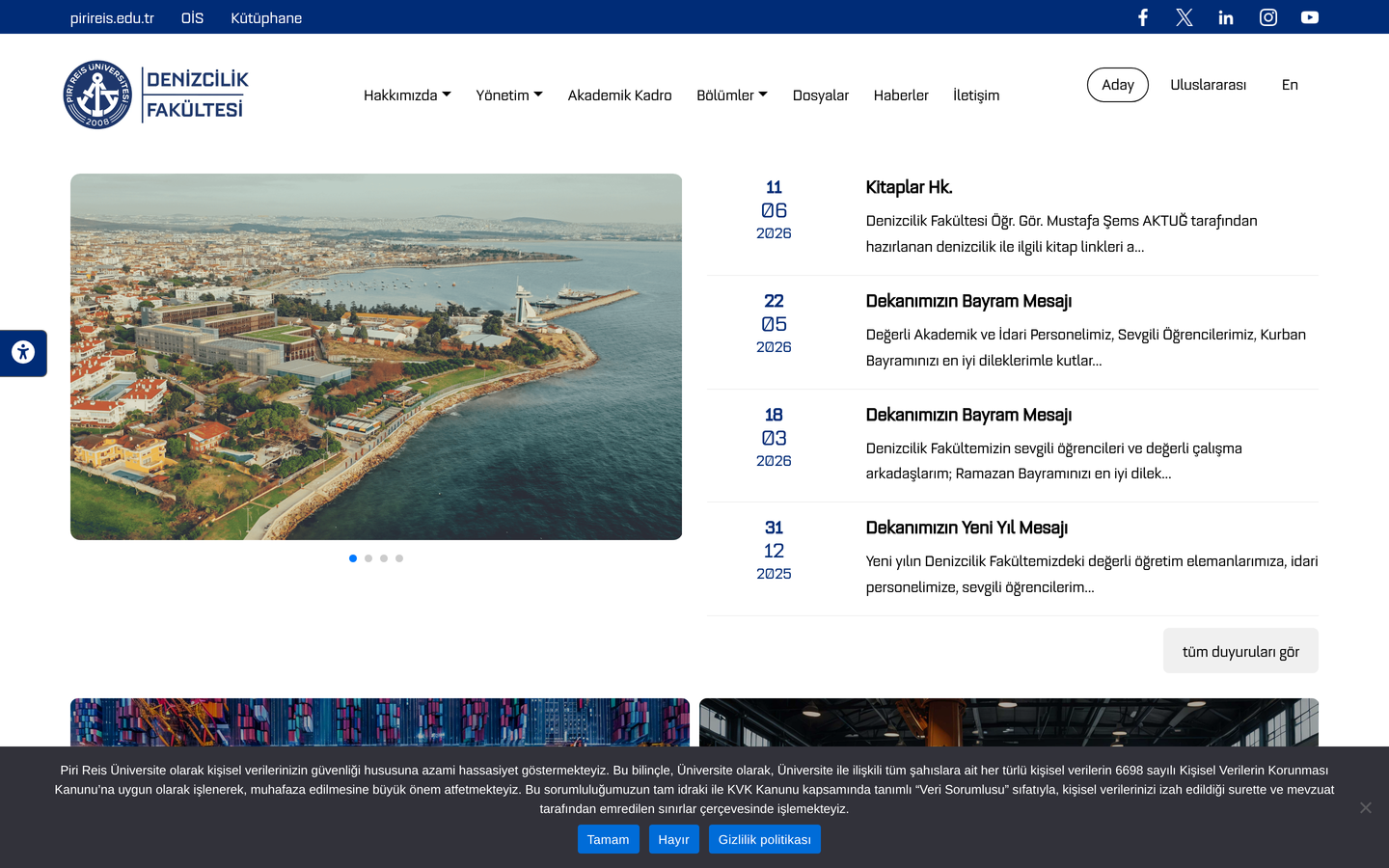Image resolution: width=1389 pixels, height=868 pixels.
Task: Click the aerial campus slider image
Action: click(376, 357)
